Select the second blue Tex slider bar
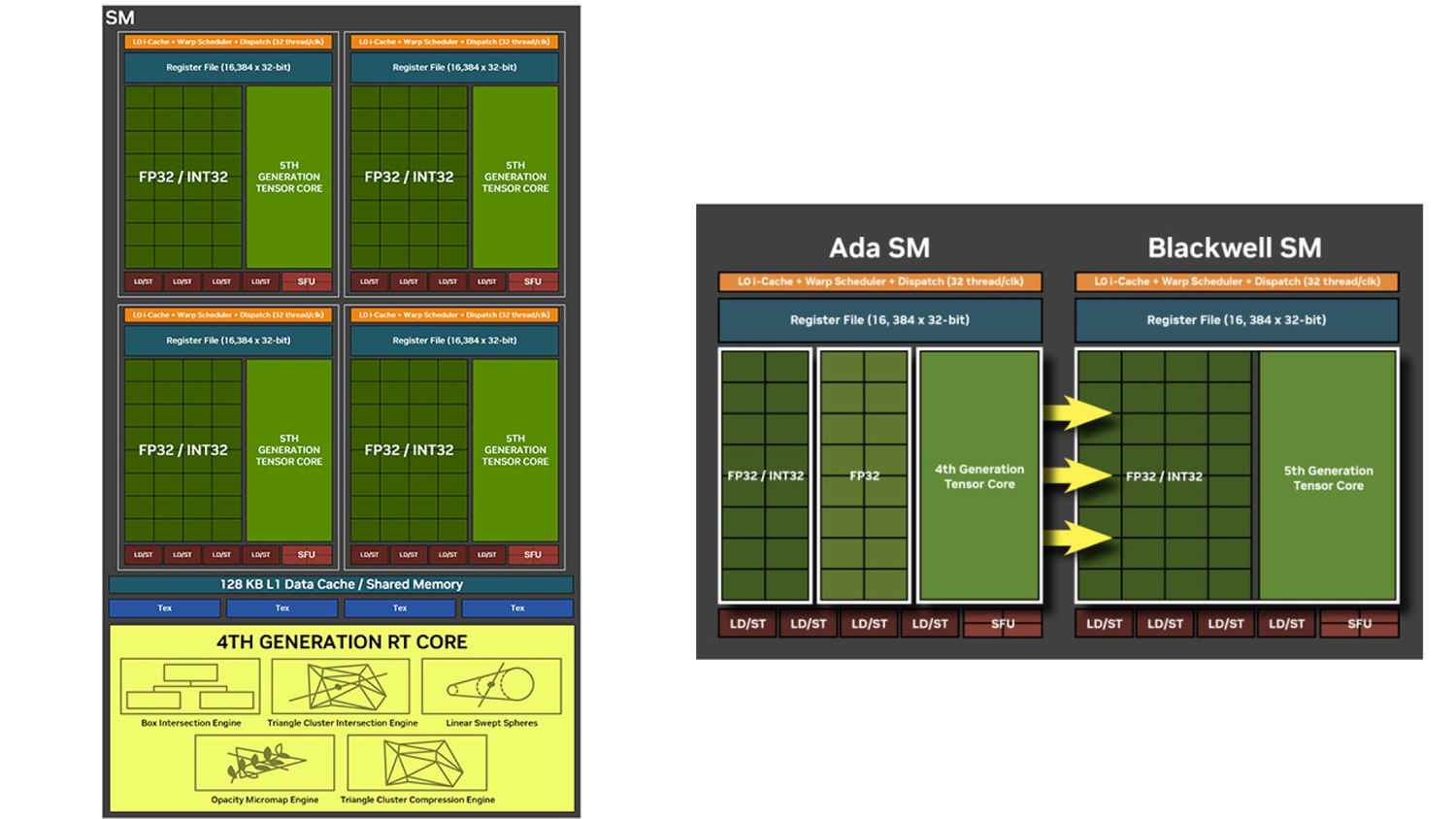1456x819 pixels. (x=281, y=607)
